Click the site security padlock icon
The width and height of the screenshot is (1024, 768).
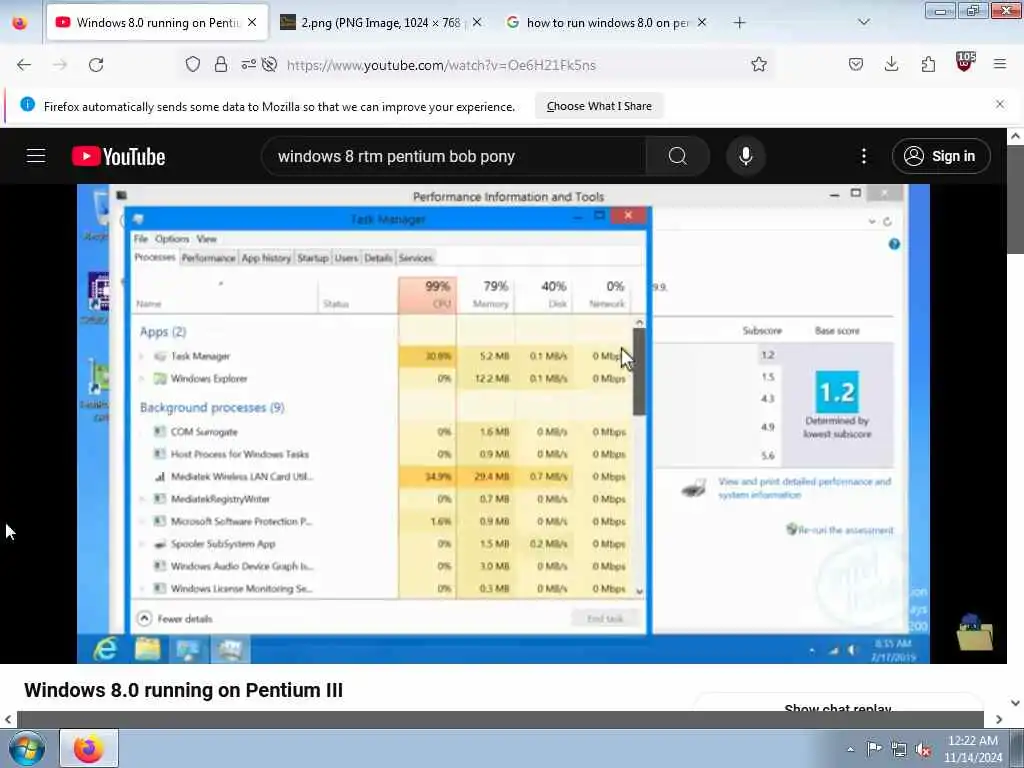tap(221, 65)
